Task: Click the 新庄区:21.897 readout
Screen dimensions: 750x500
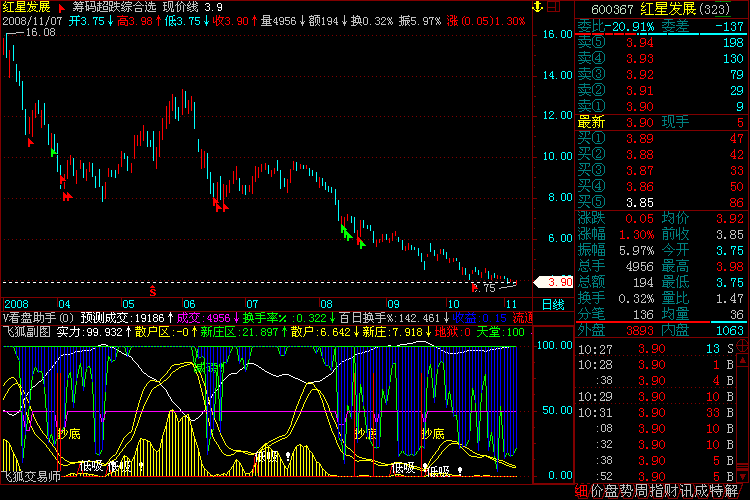Action: click(244, 332)
